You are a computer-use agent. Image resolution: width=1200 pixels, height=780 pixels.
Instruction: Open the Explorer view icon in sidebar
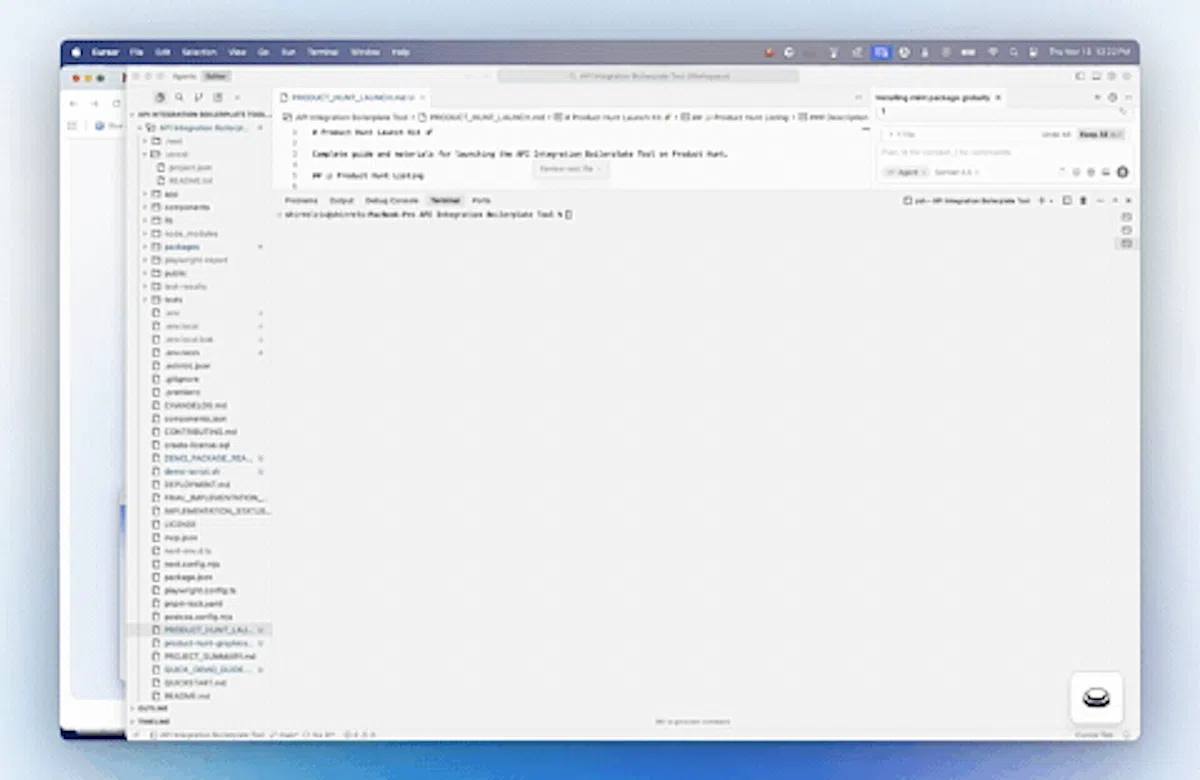click(x=160, y=97)
